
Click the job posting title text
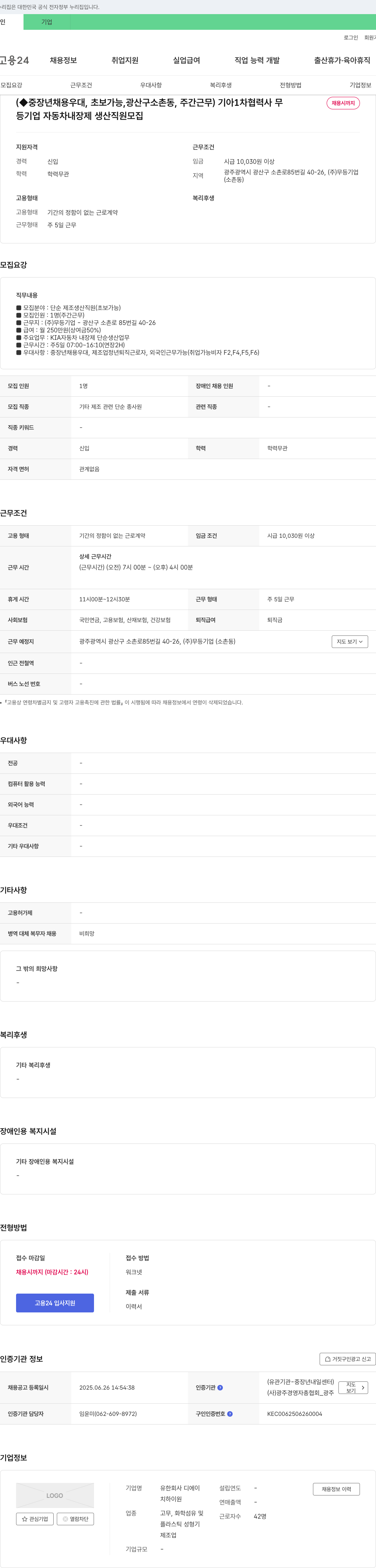tap(149, 109)
